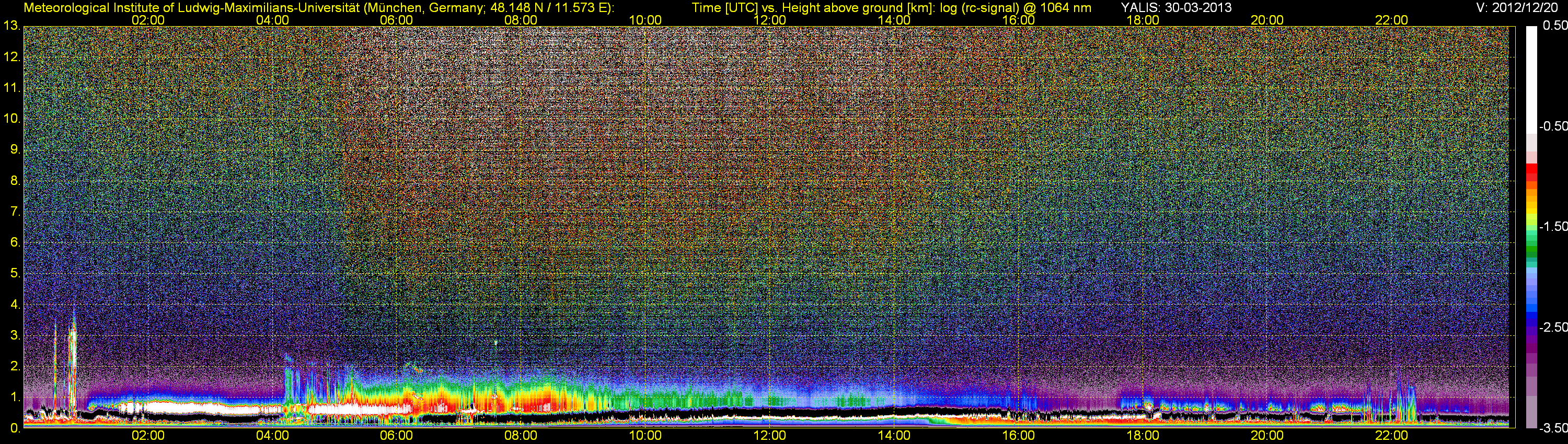
Task: Click the 14:00 label on the bottom time axis
Action: [x=894, y=436]
